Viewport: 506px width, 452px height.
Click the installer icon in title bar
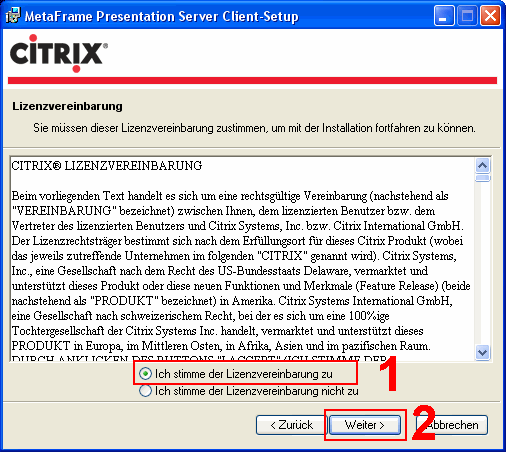click(x=13, y=15)
